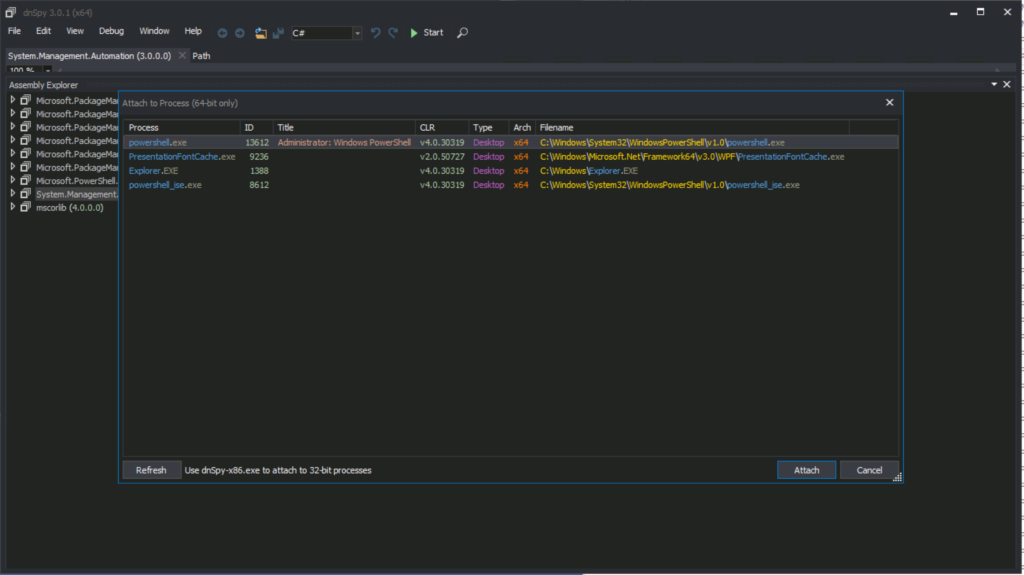Screen dimensions: 1024x575
Task: Click the Save All toolbar icon
Action: pos(277,33)
